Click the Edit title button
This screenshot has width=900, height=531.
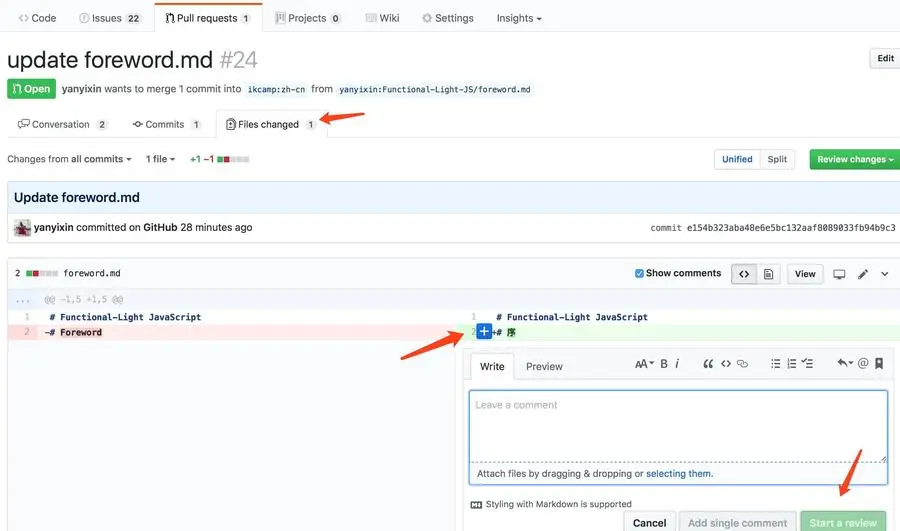(885, 58)
